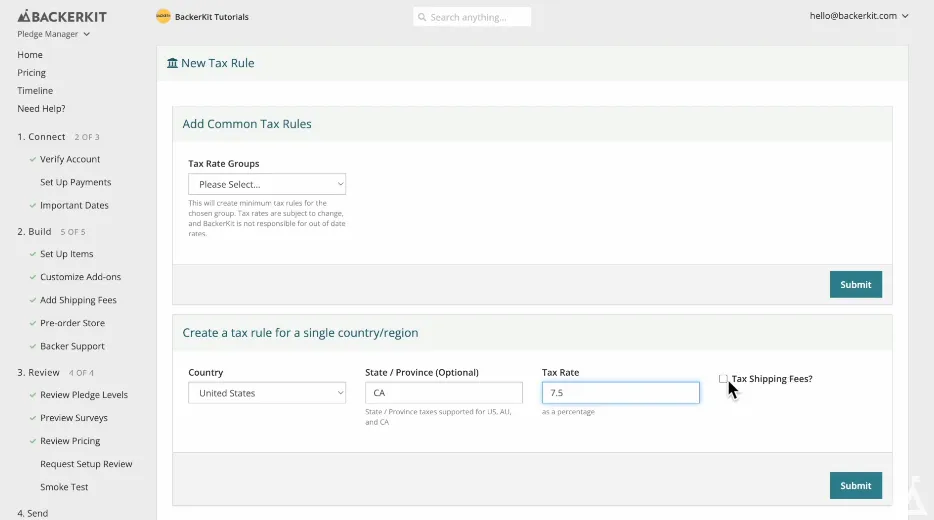Click the New Tax Rule heading text
This screenshot has height=520, width=934.
pos(217,63)
